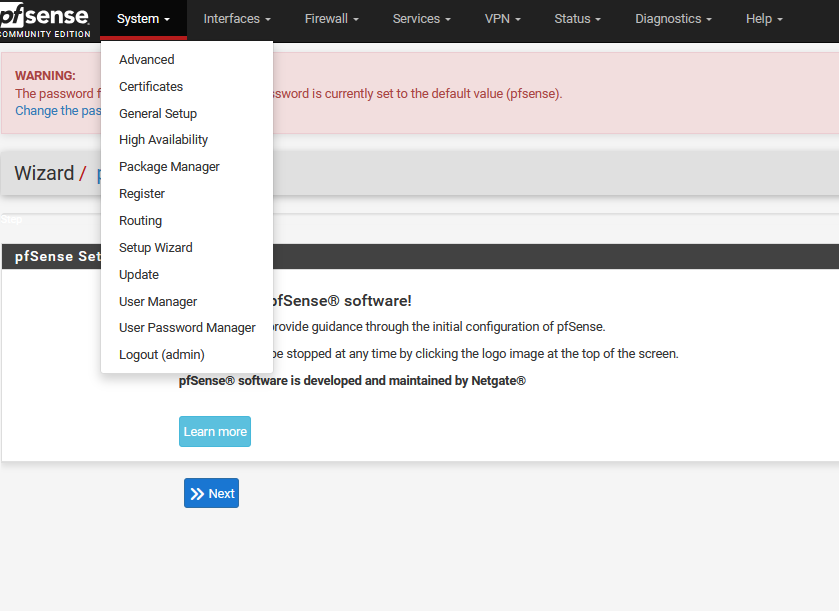Open Certificates menu entry
The image size is (839, 611).
[151, 87]
